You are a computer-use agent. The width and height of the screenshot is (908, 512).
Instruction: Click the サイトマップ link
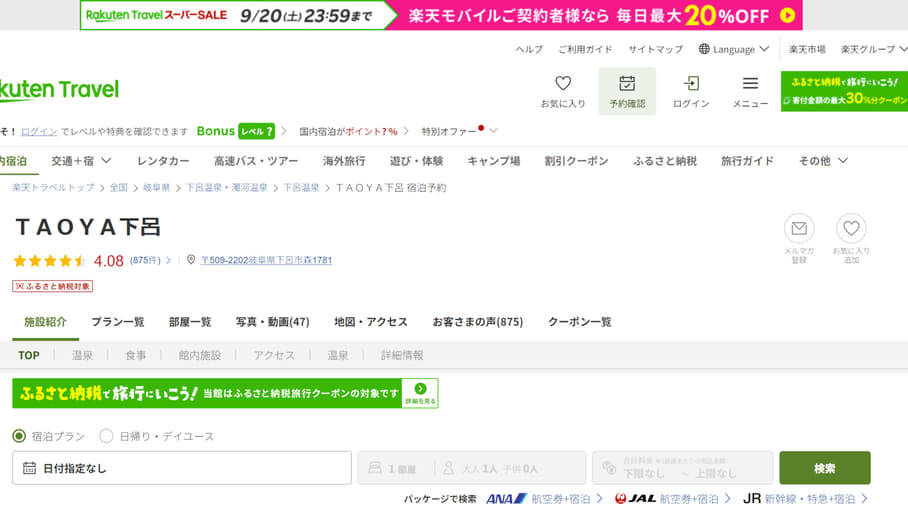[x=656, y=49]
